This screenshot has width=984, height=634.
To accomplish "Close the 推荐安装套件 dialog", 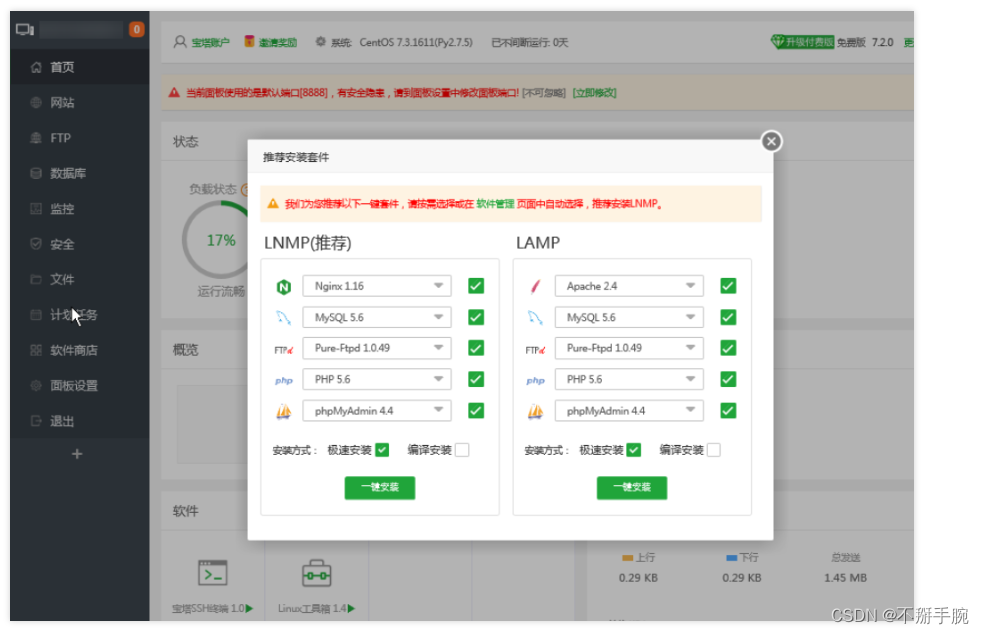I will coord(771,141).
